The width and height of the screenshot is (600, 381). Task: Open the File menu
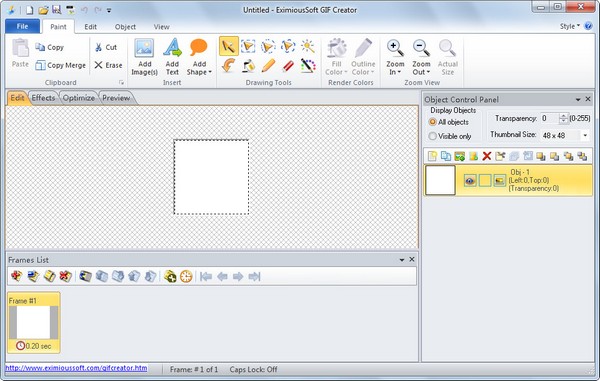22,26
